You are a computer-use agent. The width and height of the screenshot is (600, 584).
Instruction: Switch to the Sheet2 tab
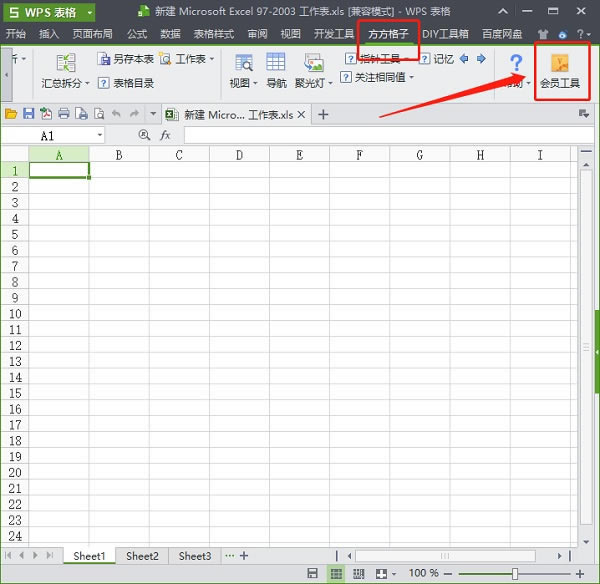tap(142, 556)
